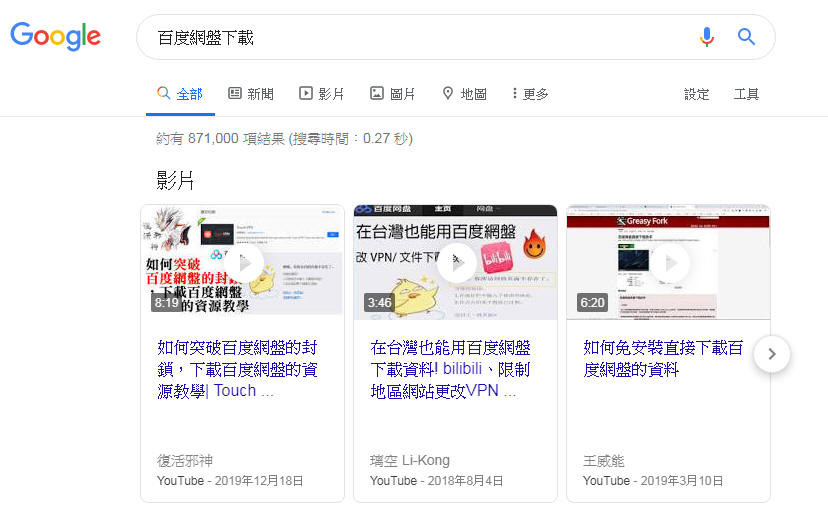Expand the 更多 menu
The image size is (828, 530).
[x=530, y=94]
